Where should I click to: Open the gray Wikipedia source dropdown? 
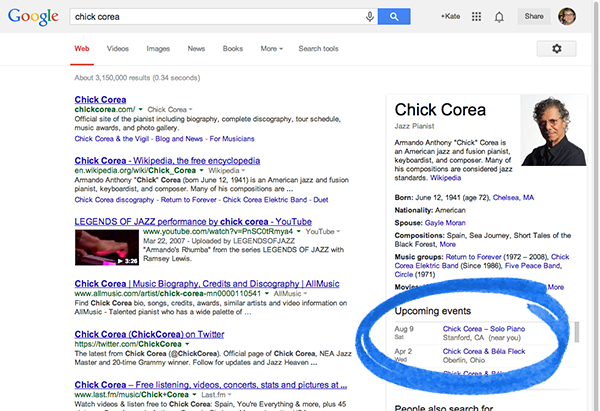coord(227,170)
